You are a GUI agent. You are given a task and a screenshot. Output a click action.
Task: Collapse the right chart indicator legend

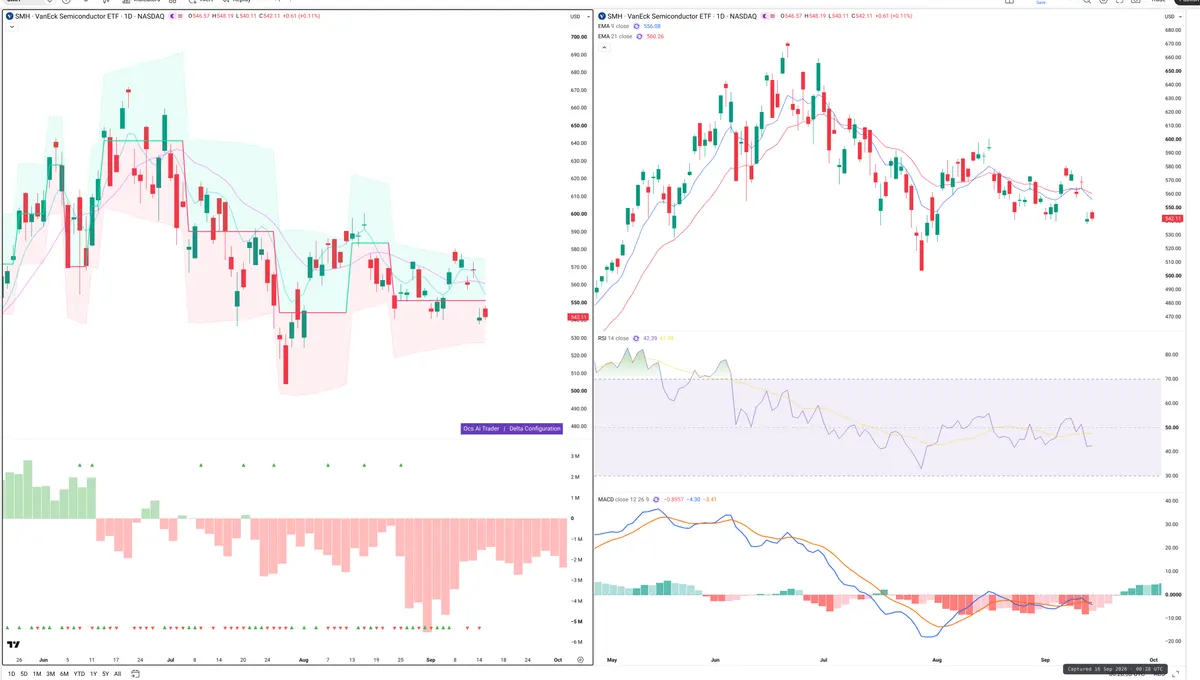pos(605,47)
